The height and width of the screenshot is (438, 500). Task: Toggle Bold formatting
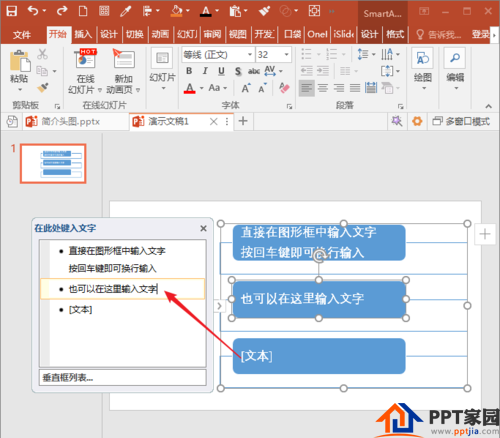pyautogui.click(x=189, y=71)
